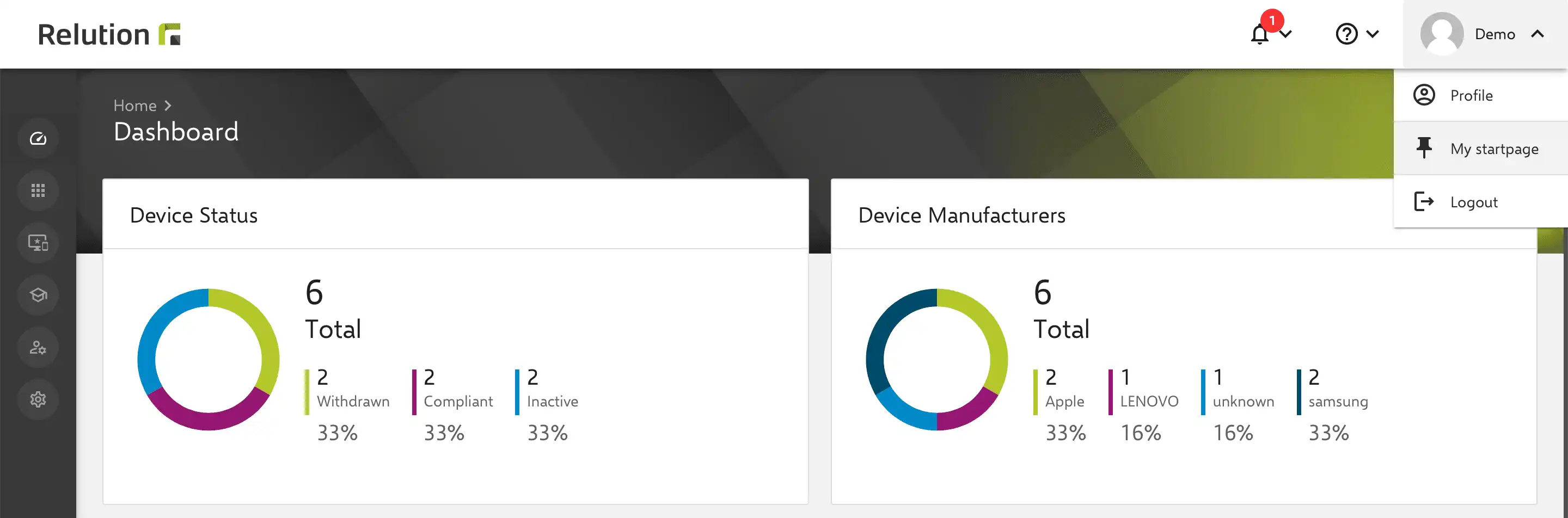Select My startpage from the user menu
Screen dimensions: 1568x518
(1480, 149)
